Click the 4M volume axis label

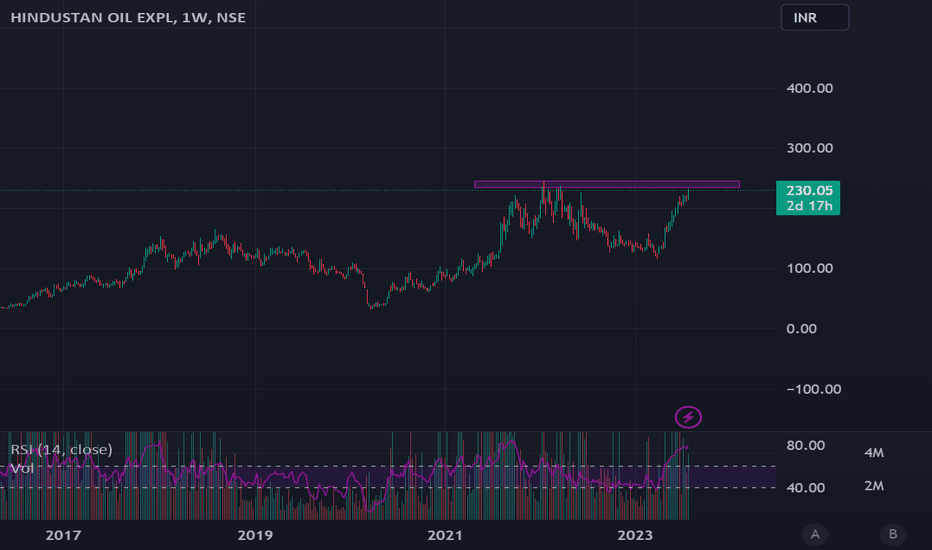coord(874,452)
